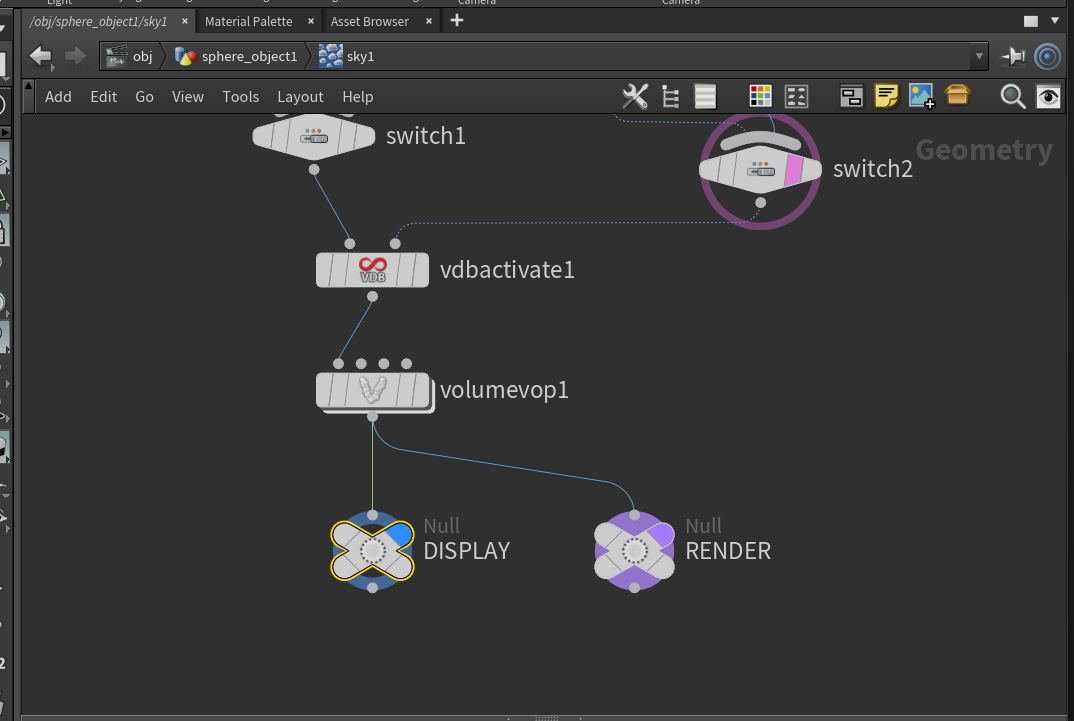This screenshot has height=721, width=1074.
Task: Select the RENDER null node
Action: click(634, 551)
